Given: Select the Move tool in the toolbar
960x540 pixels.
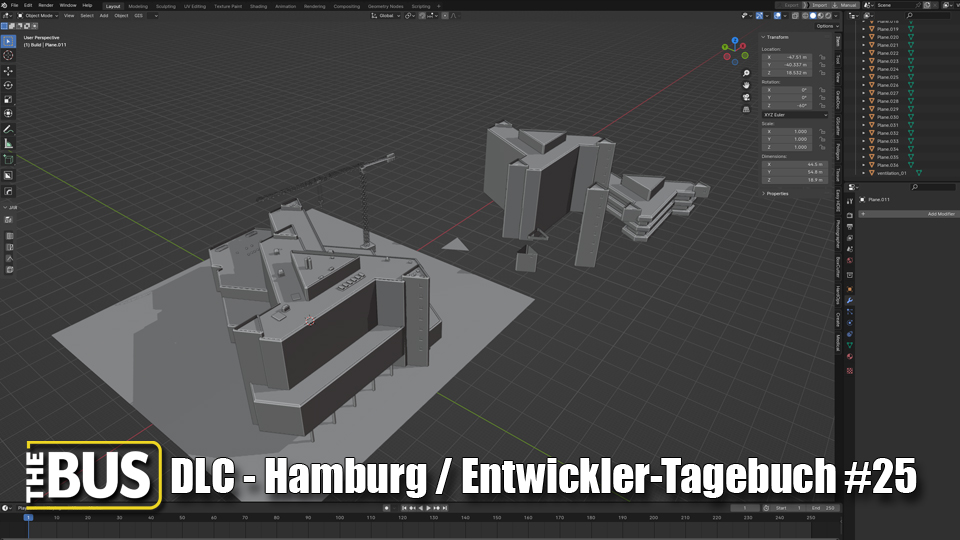Looking at the screenshot, I should tap(8, 70).
